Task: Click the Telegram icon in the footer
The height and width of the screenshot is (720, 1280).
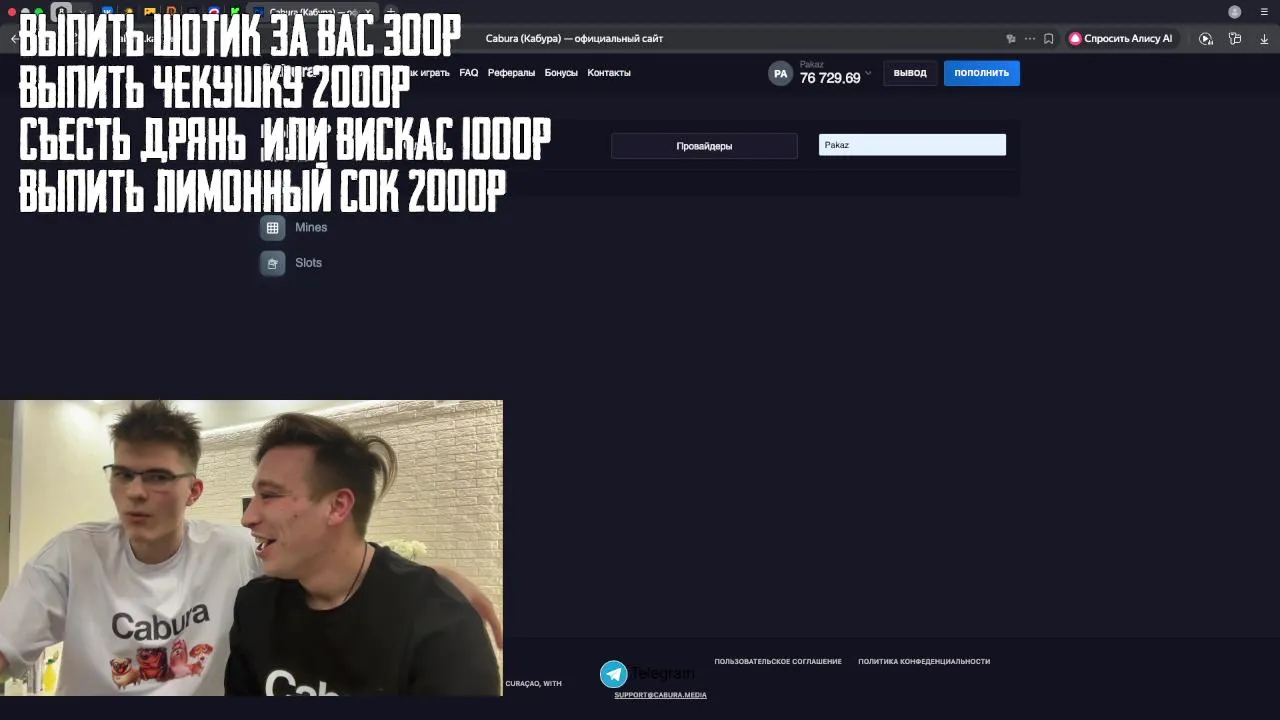Action: [613, 674]
